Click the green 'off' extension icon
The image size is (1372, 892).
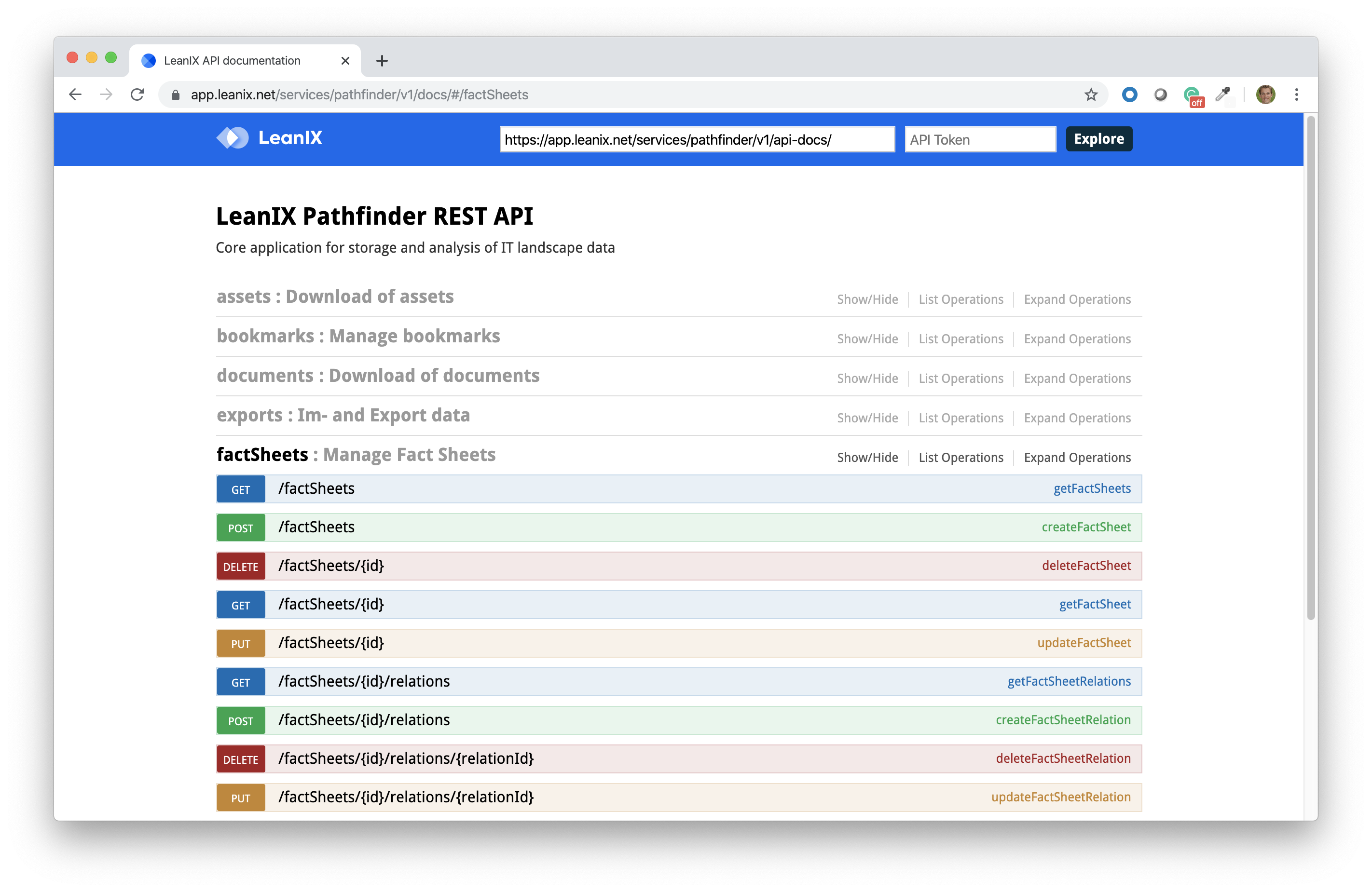1192,95
